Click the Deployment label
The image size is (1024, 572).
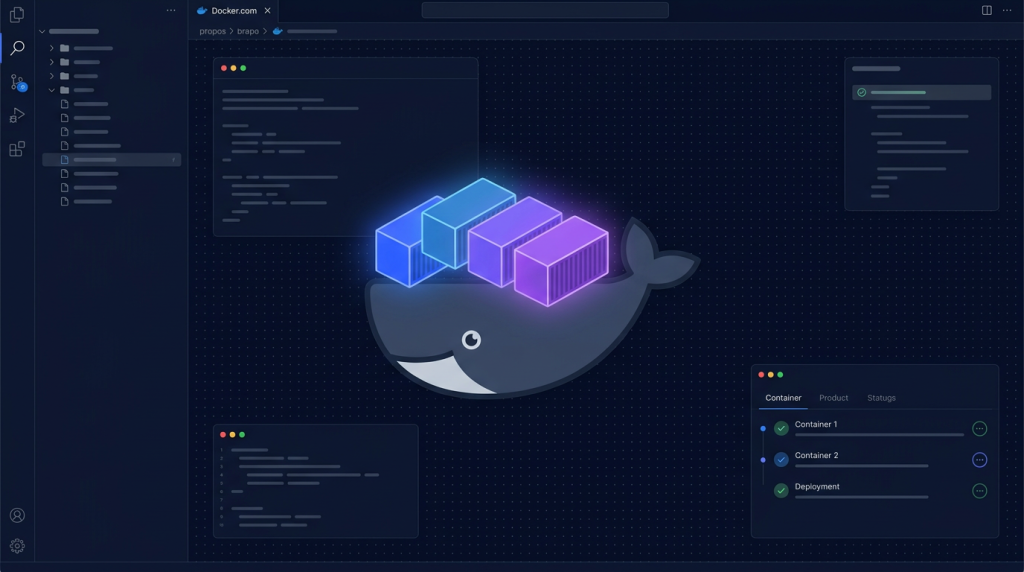click(x=817, y=486)
